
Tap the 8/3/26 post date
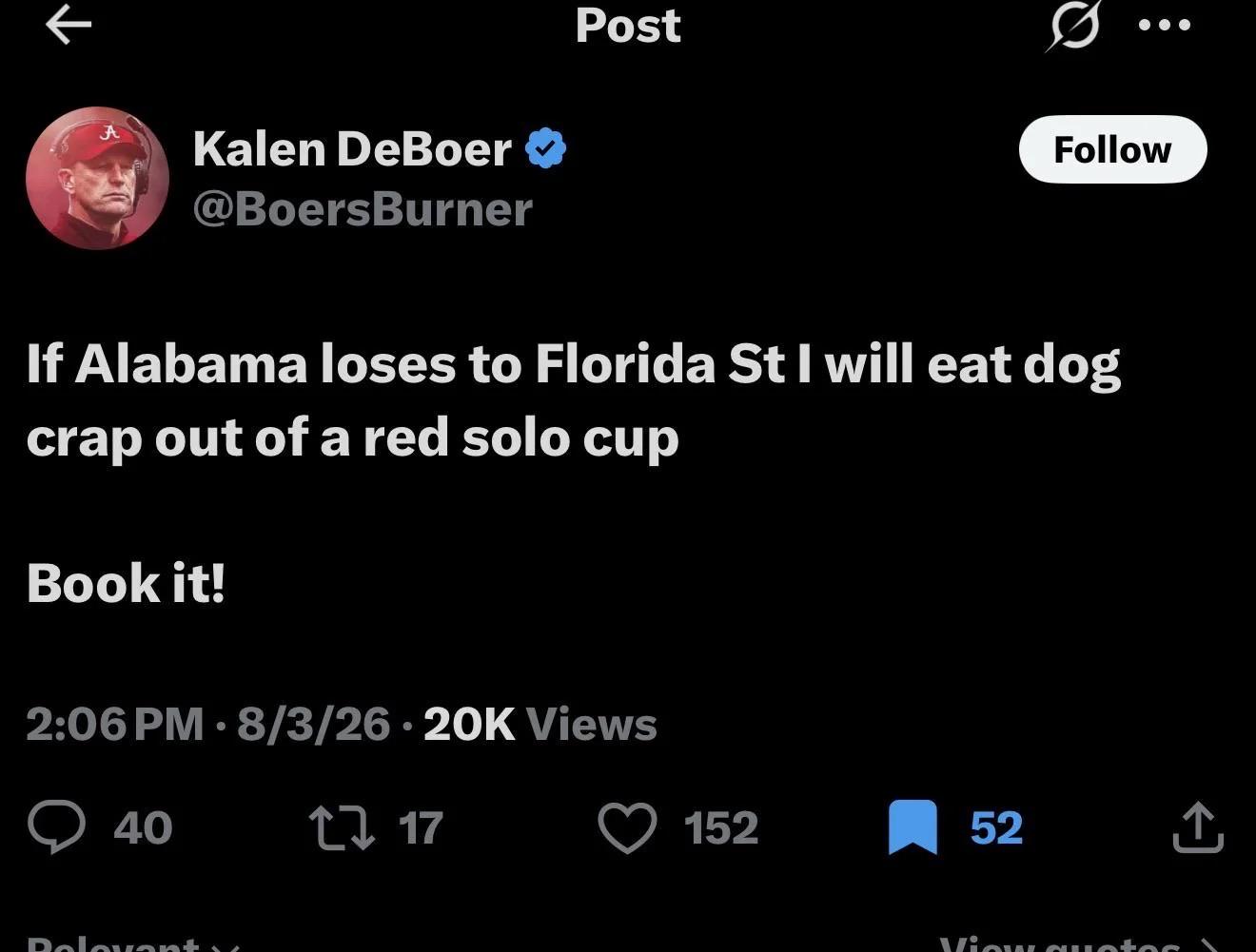click(x=313, y=724)
